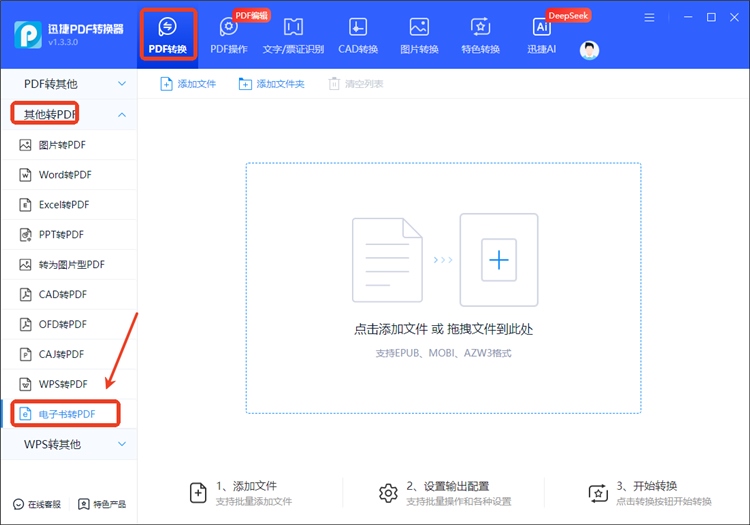The width and height of the screenshot is (750, 525).
Task: Click the version v1.3.3.0 label
Action: point(63,42)
